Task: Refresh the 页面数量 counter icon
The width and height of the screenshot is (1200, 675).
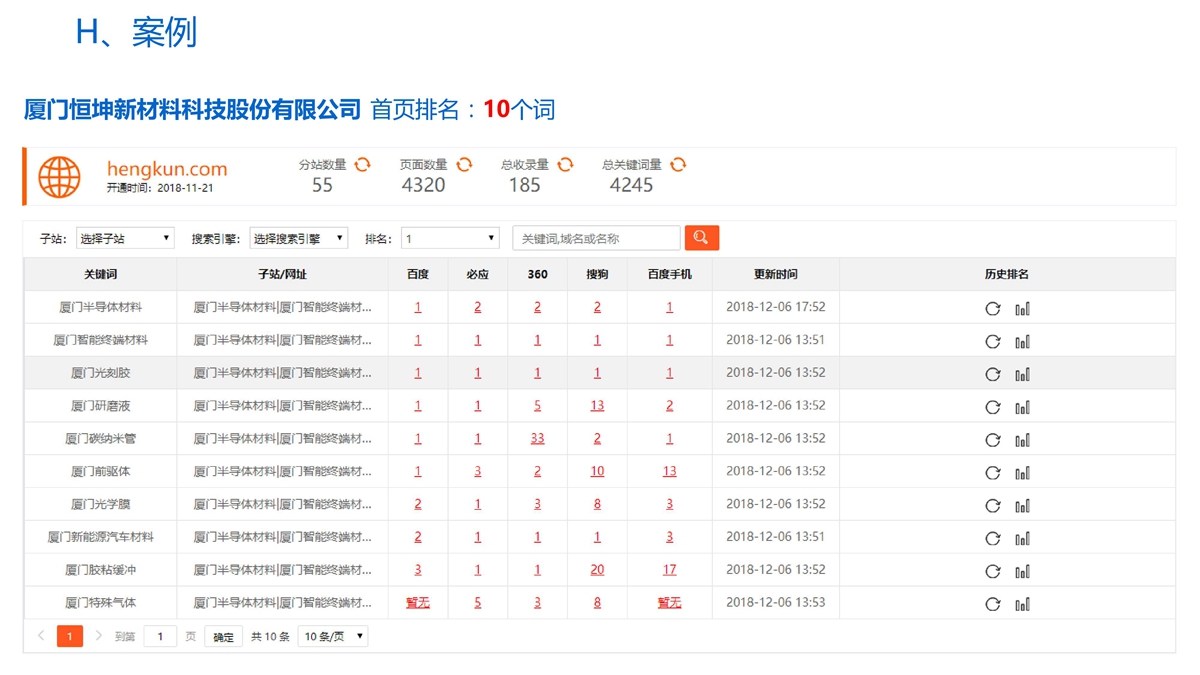Action: 464,165
